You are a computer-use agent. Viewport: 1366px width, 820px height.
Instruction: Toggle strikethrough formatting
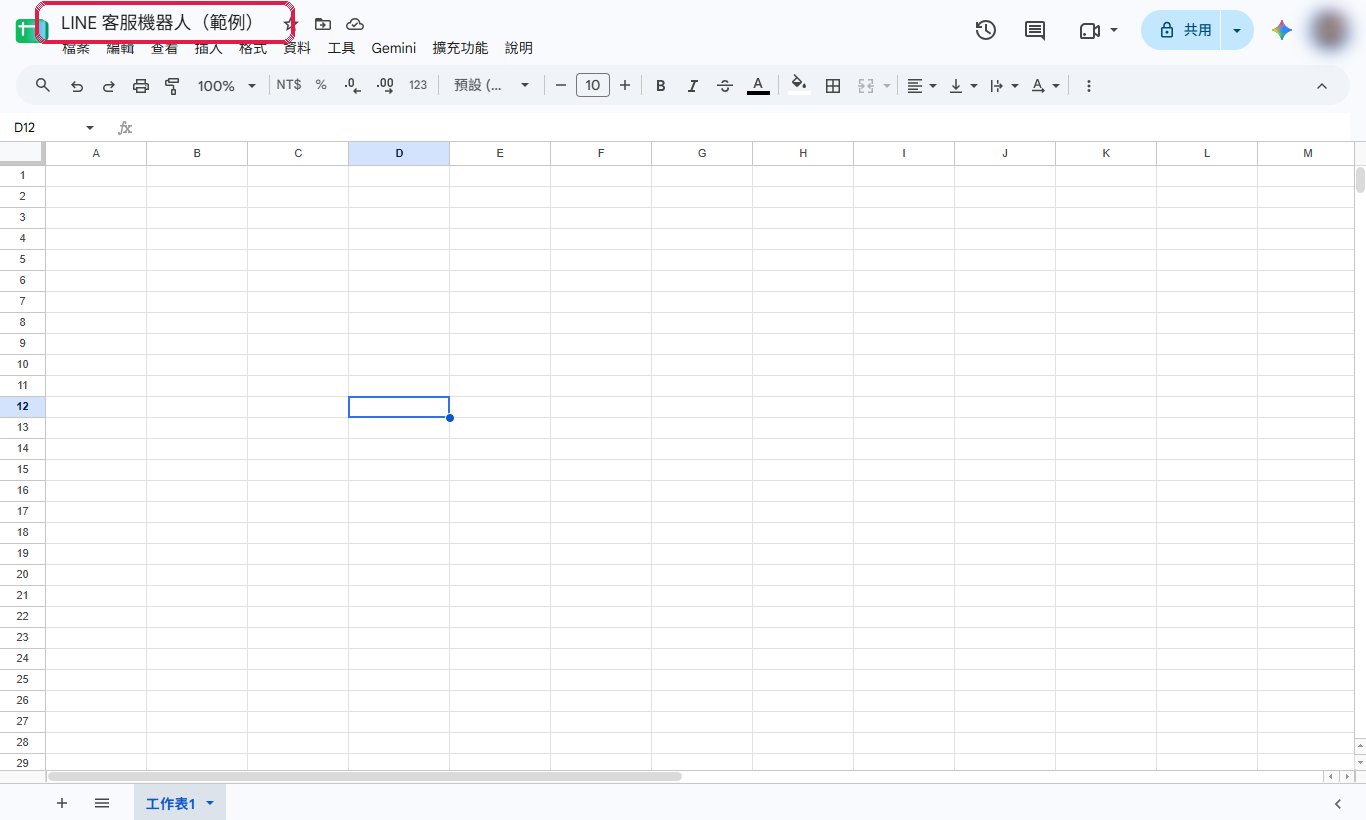pyautogui.click(x=725, y=86)
